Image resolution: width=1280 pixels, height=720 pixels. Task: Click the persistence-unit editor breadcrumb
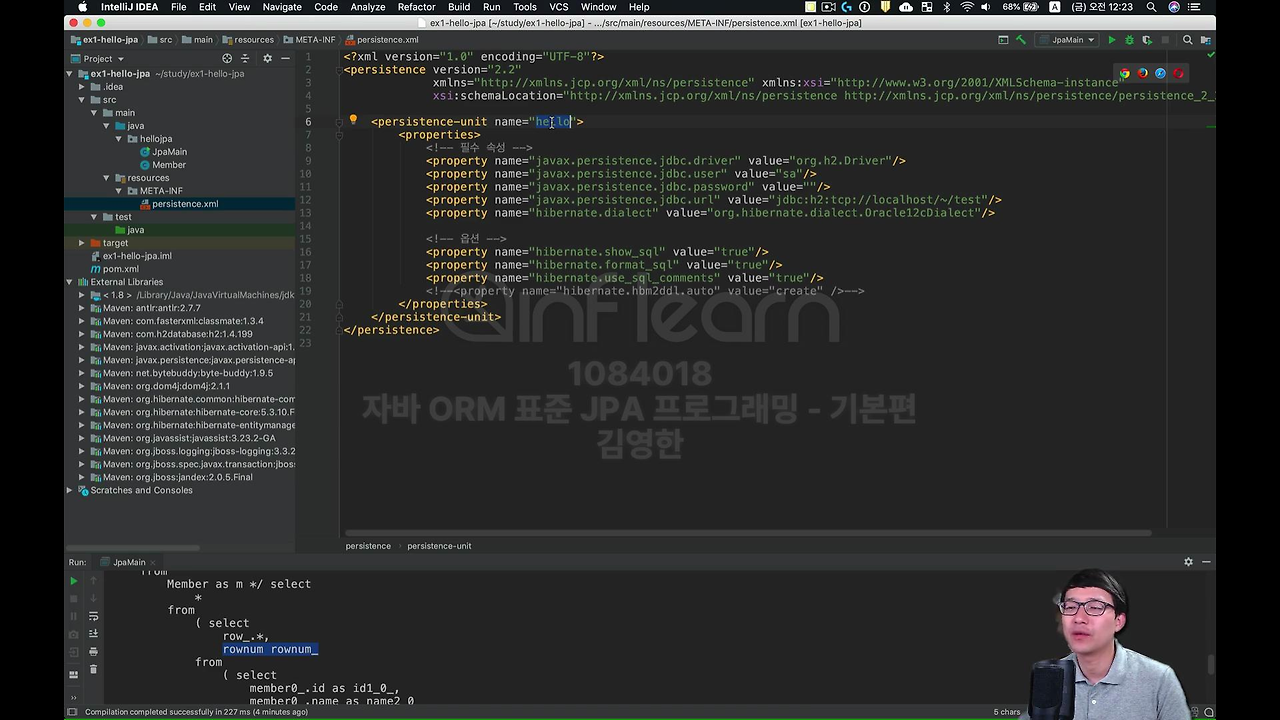(439, 546)
